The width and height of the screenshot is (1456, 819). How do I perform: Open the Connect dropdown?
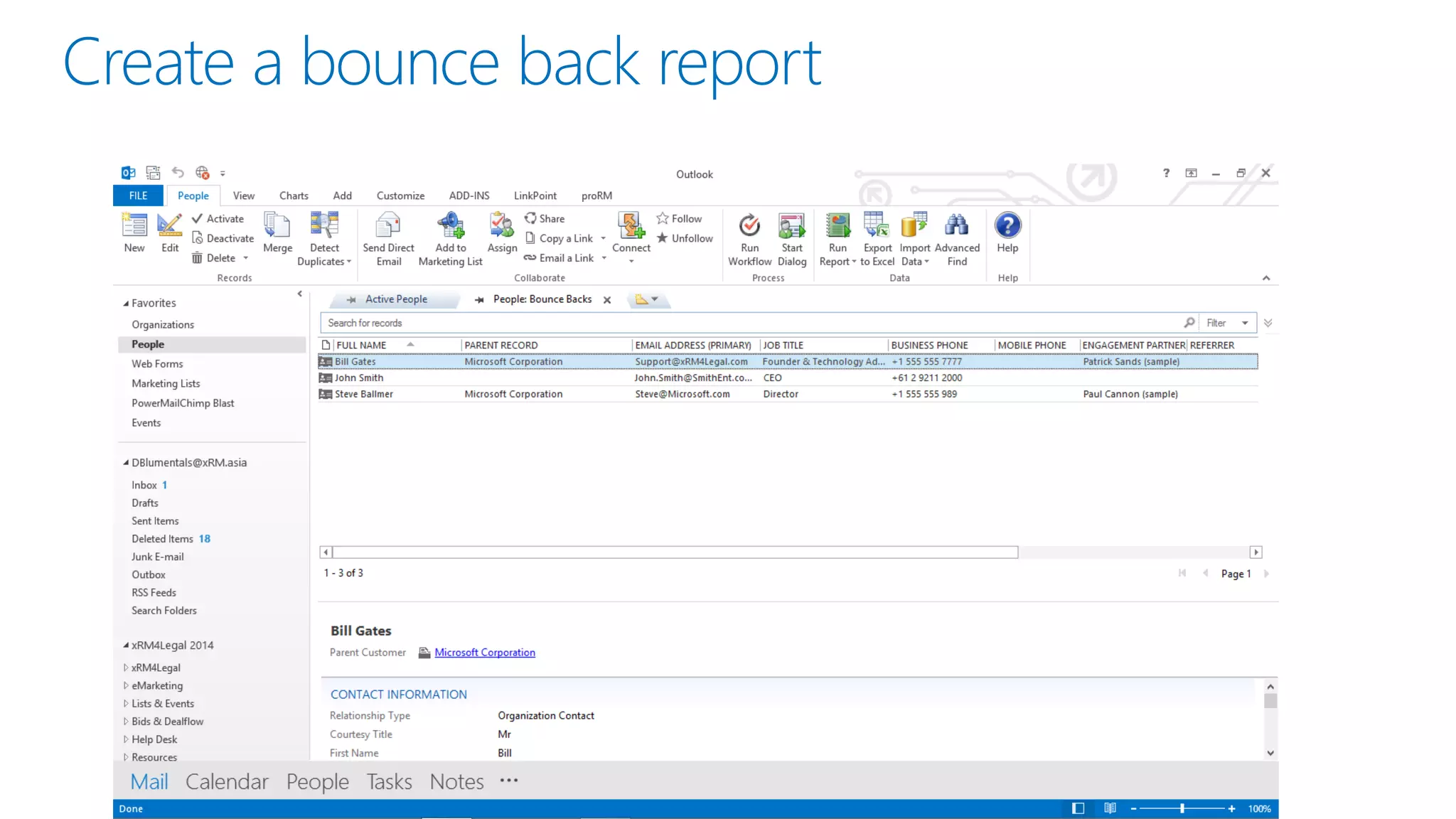[x=631, y=262]
